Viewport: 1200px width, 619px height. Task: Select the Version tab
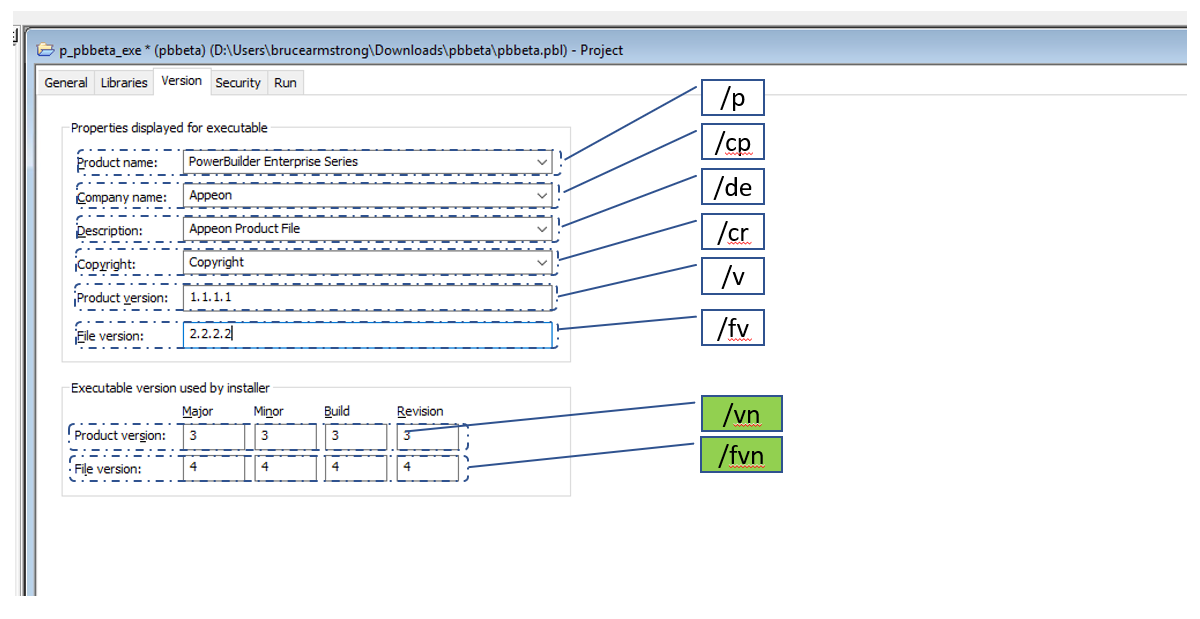tap(181, 81)
